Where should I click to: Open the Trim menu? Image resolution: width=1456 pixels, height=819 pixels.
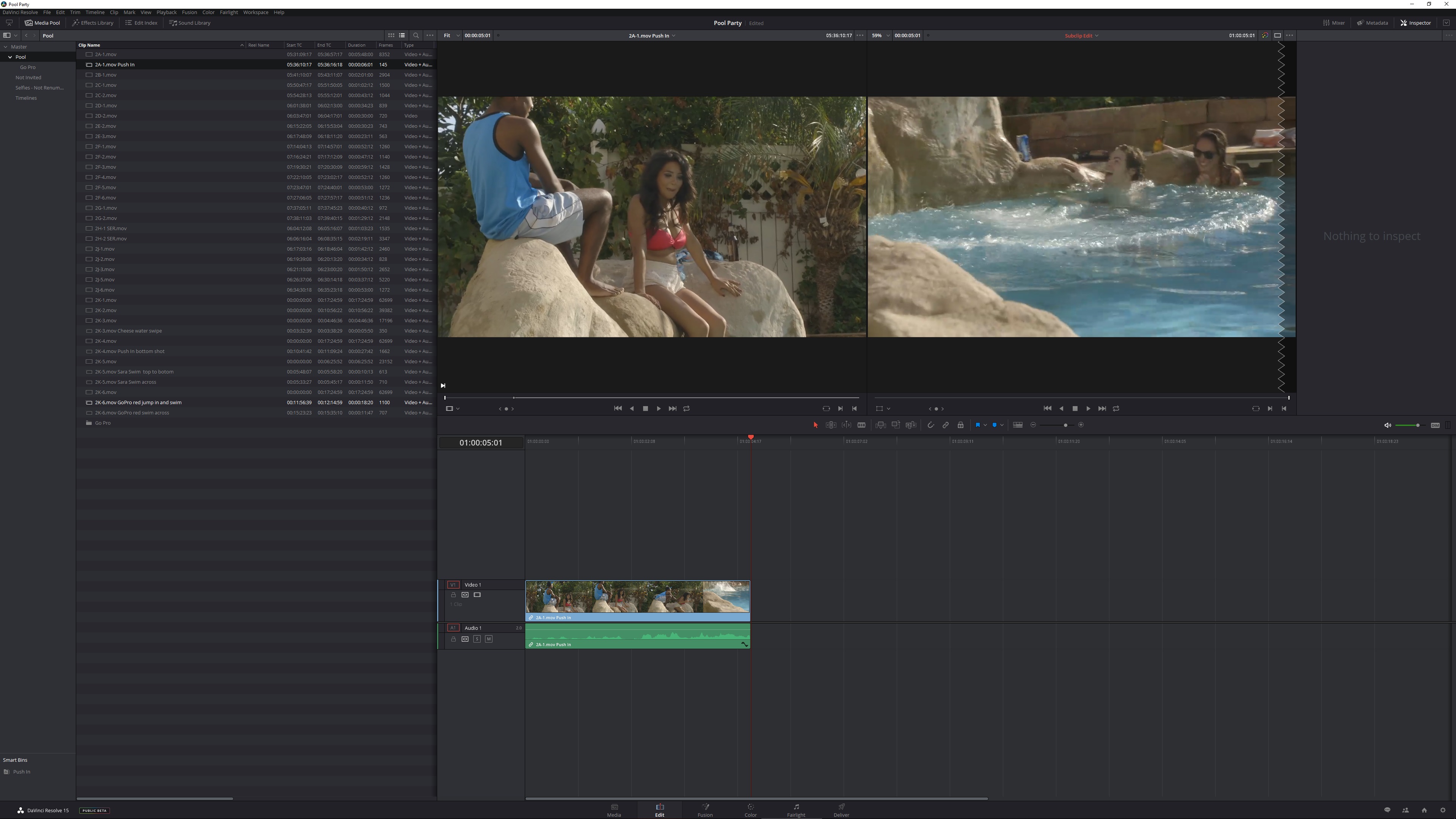[x=75, y=12]
